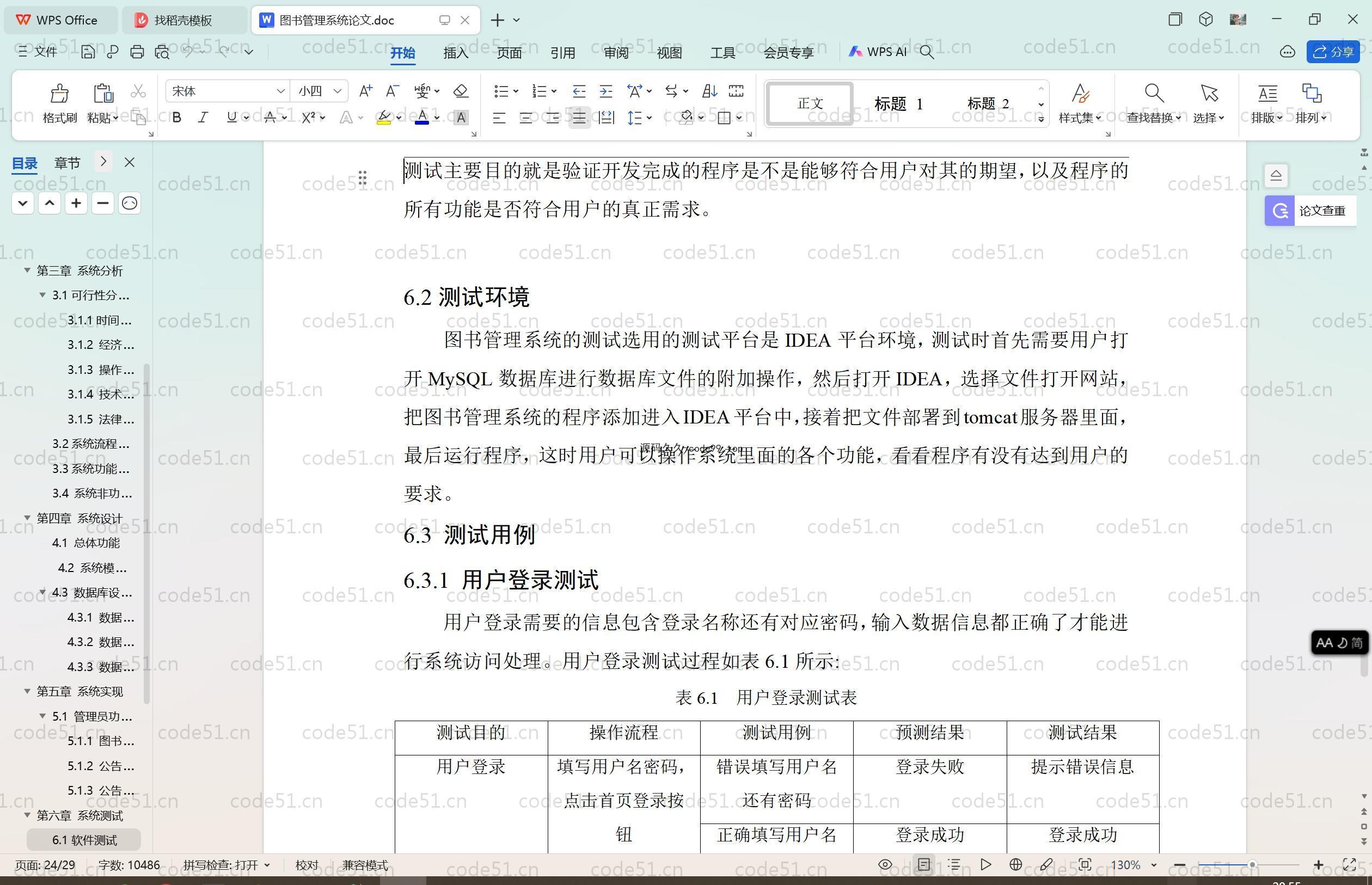Click the 论文查重 plagiarism check button
Screen dimensions: 1372x885
point(1310,211)
